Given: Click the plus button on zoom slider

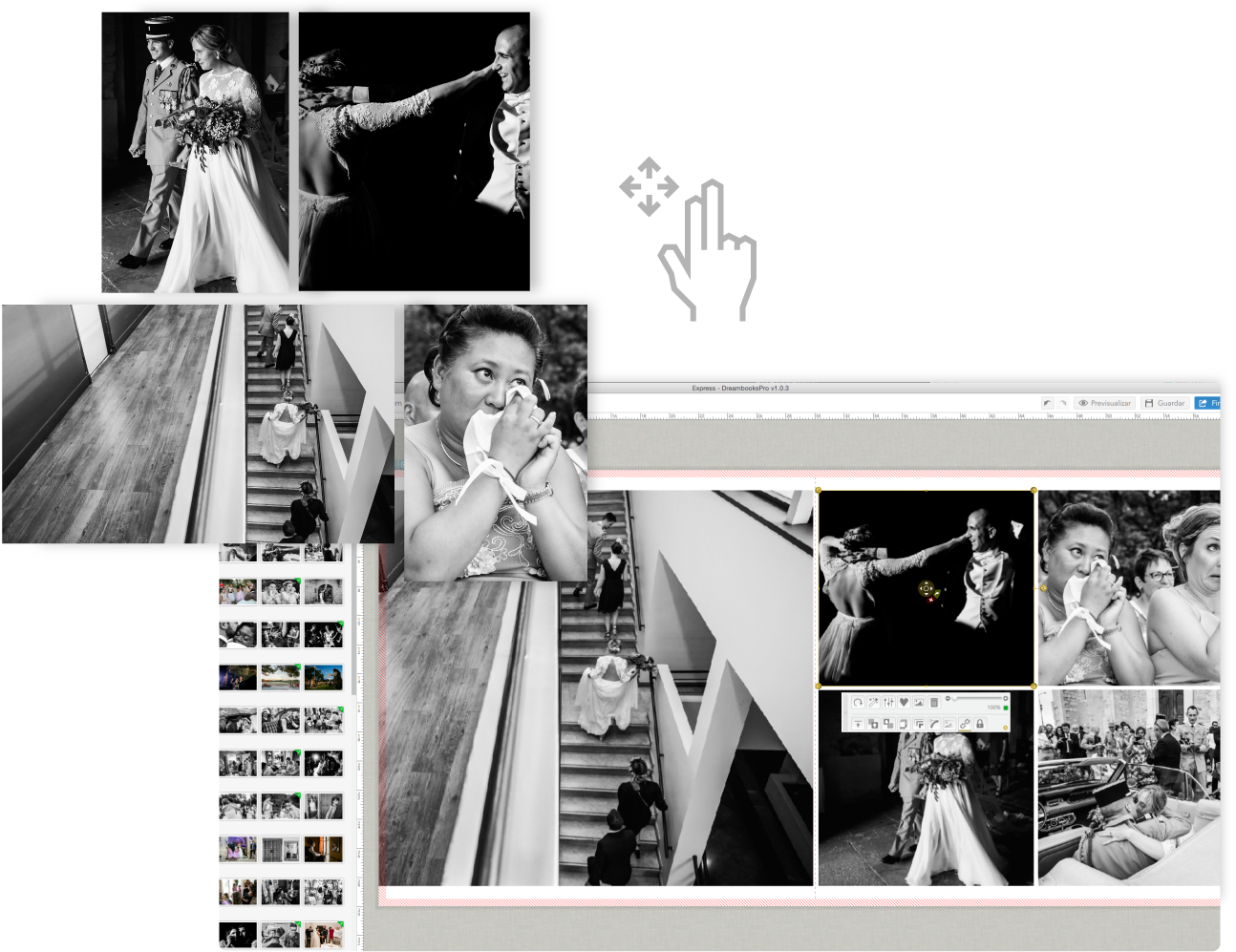Looking at the screenshot, I should pos(1005,698).
